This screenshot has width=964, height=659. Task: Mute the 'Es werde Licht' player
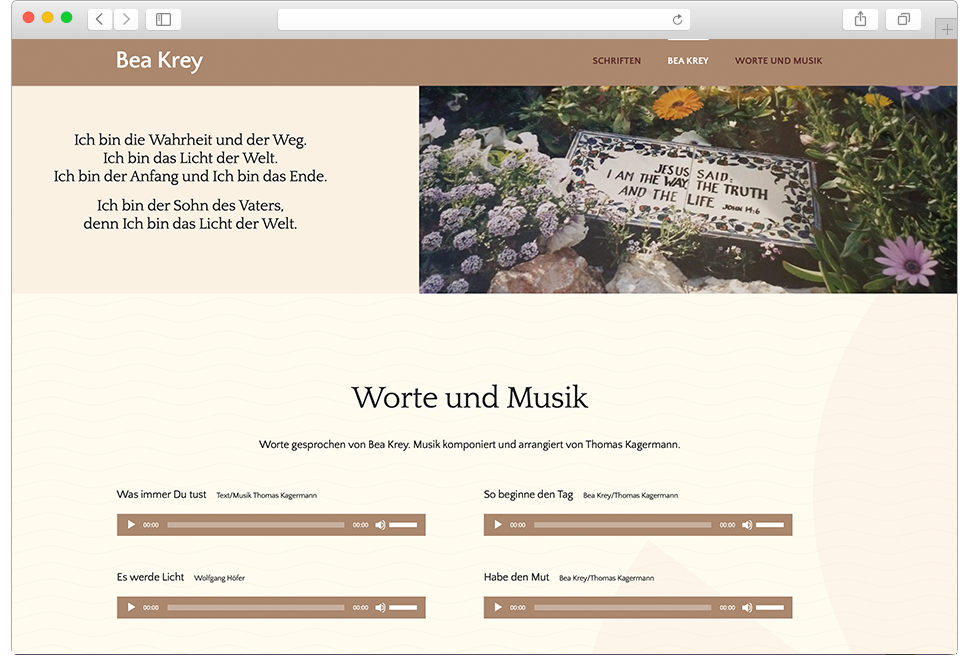click(x=380, y=607)
